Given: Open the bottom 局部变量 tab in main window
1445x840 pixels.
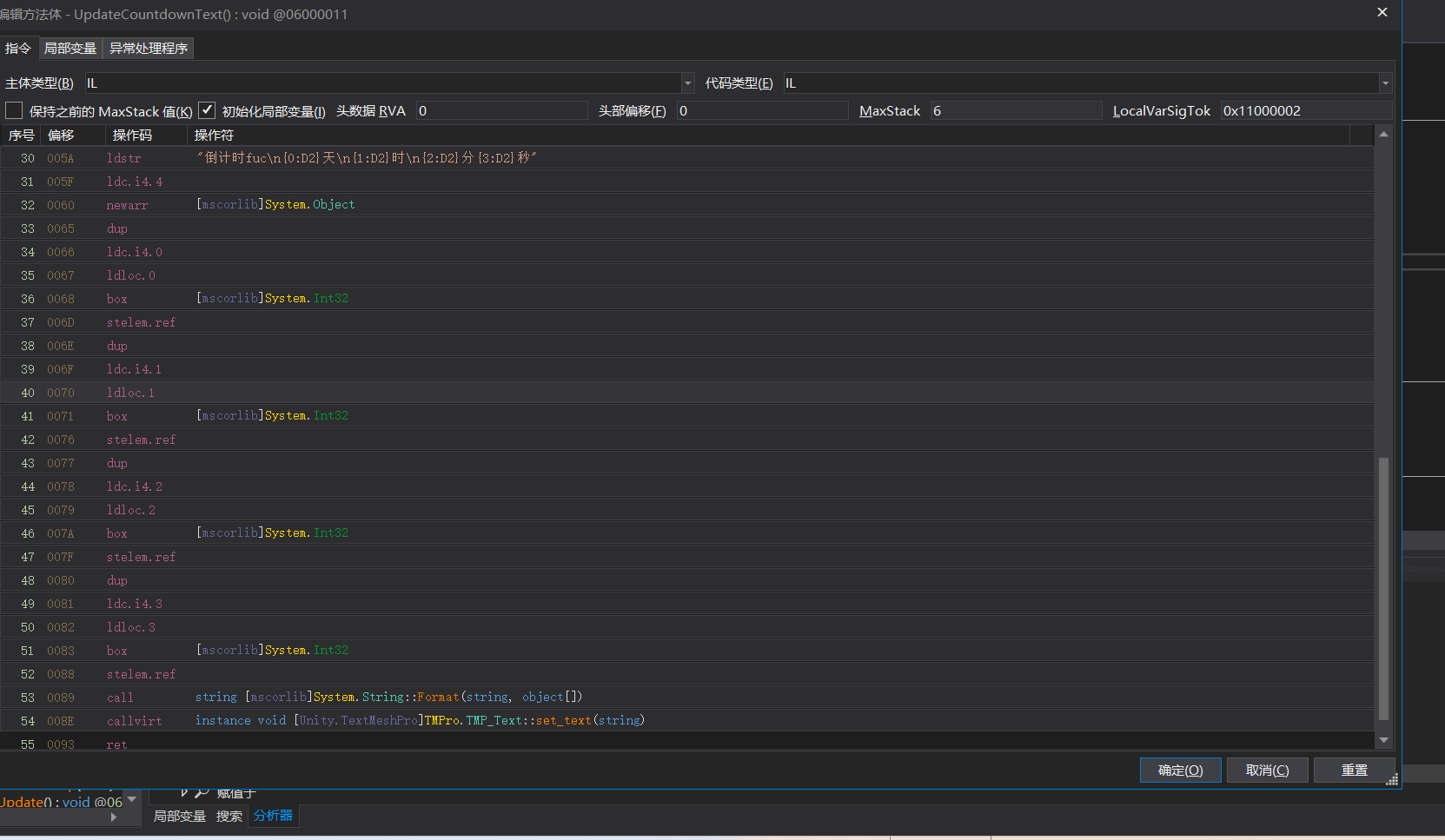Looking at the screenshot, I should click(180, 817).
